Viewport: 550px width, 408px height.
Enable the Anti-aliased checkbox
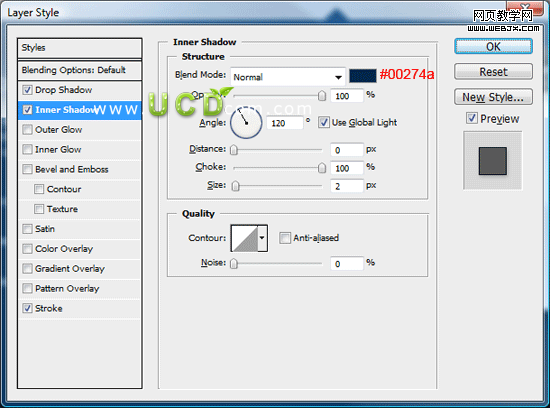[285, 238]
